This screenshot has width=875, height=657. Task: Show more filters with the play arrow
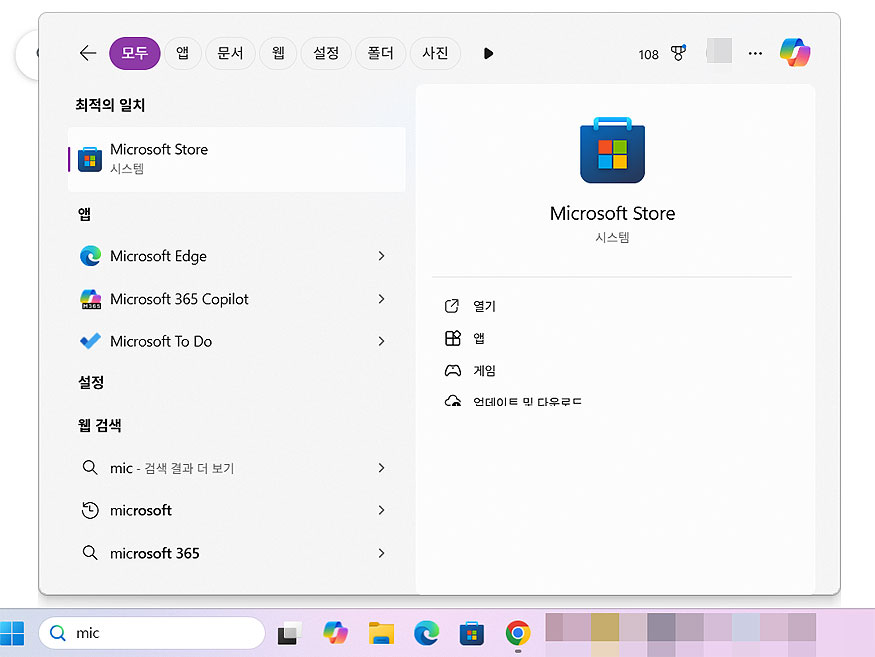pos(488,54)
